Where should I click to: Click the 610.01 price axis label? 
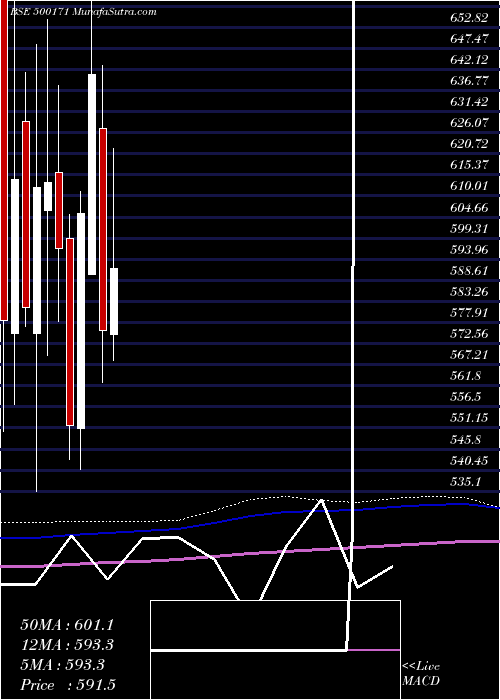coord(469,186)
